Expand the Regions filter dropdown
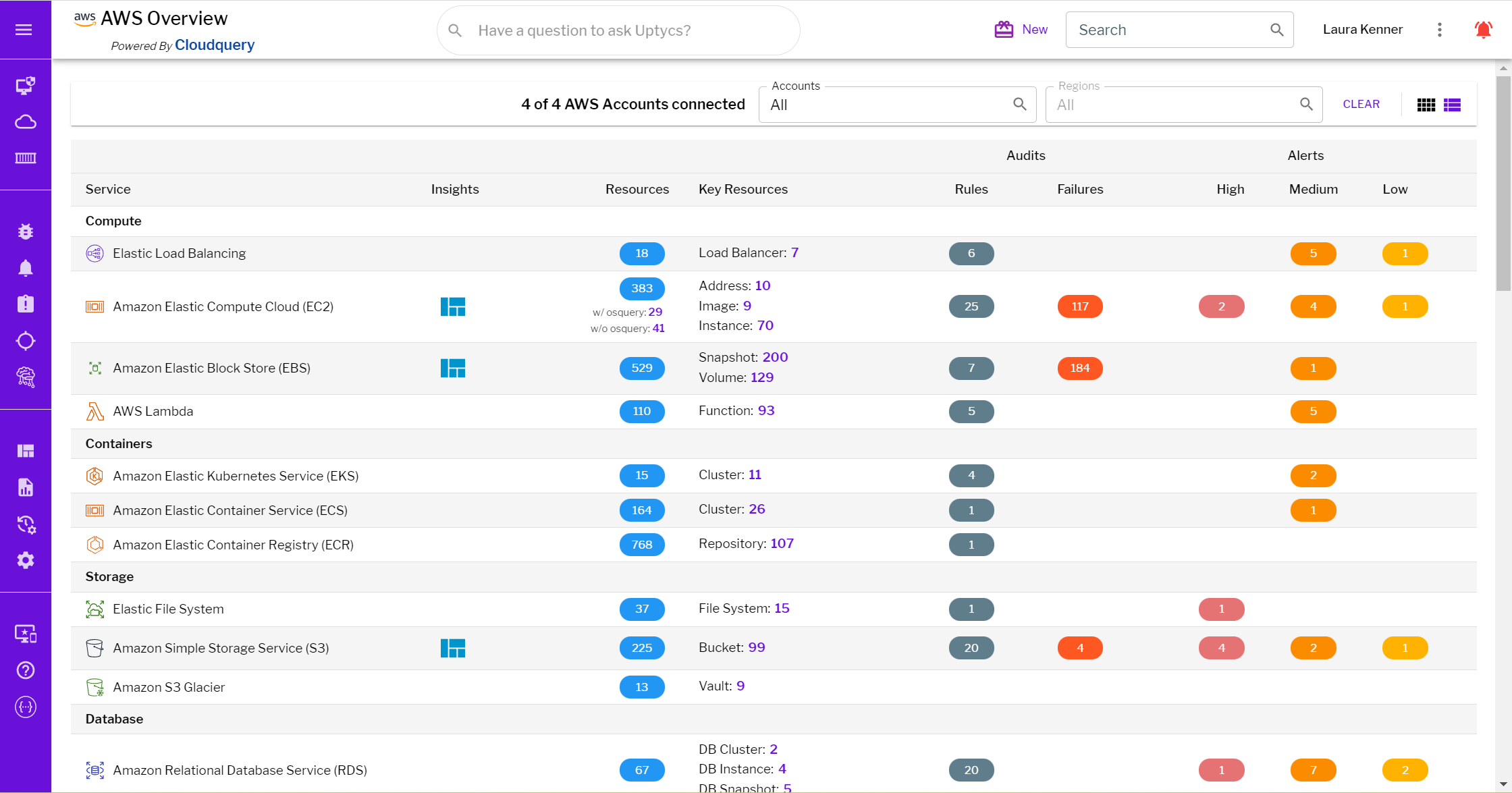This screenshot has width=1512, height=793. click(1185, 103)
